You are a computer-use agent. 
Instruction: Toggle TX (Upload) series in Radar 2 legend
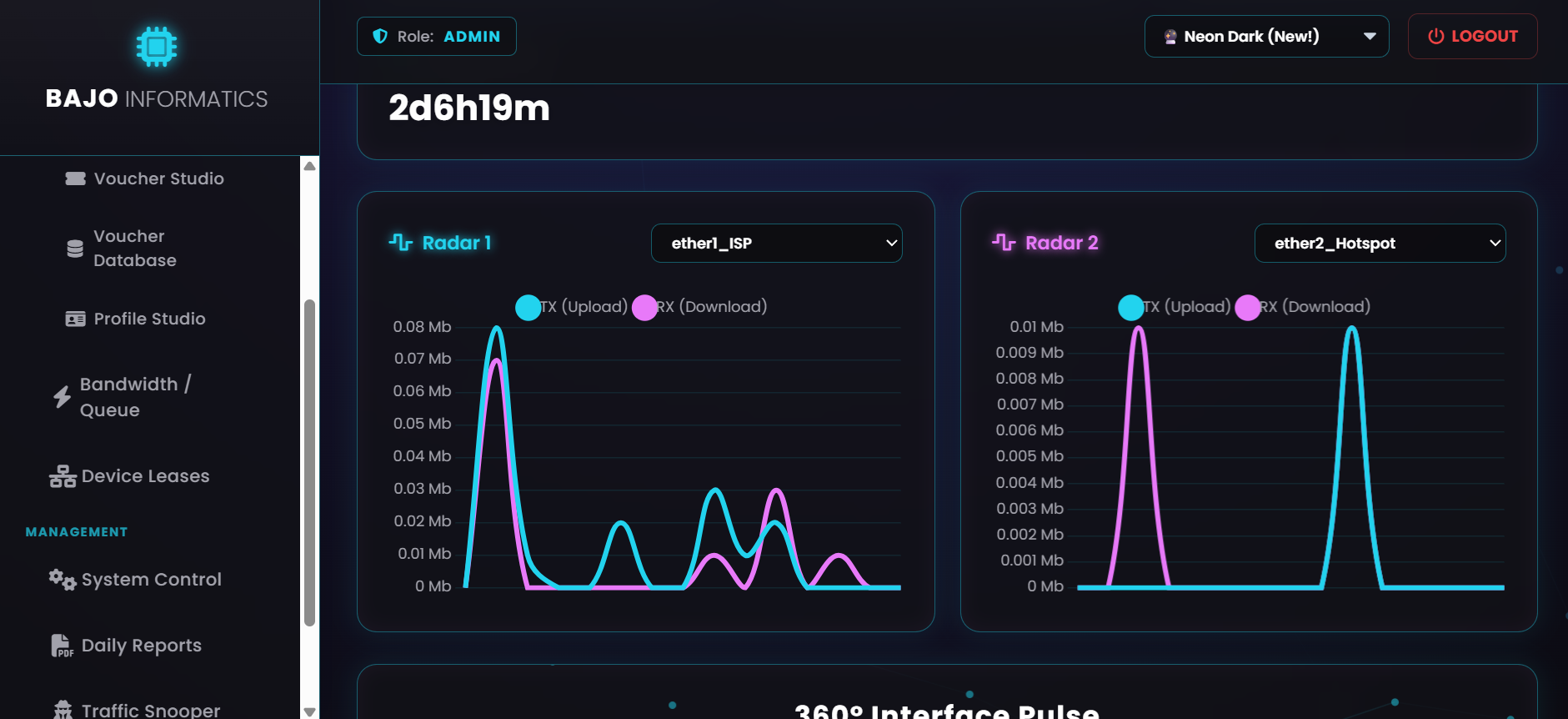tap(1175, 307)
